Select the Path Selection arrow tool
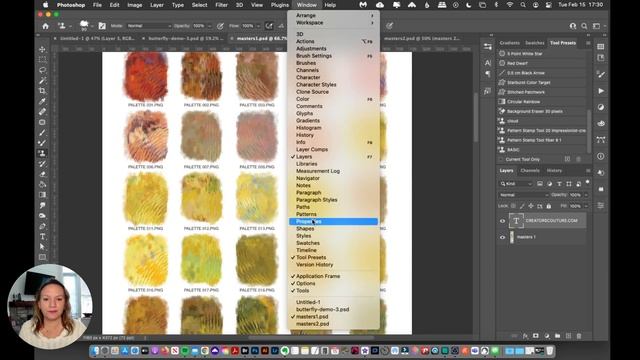 click(x=42, y=247)
